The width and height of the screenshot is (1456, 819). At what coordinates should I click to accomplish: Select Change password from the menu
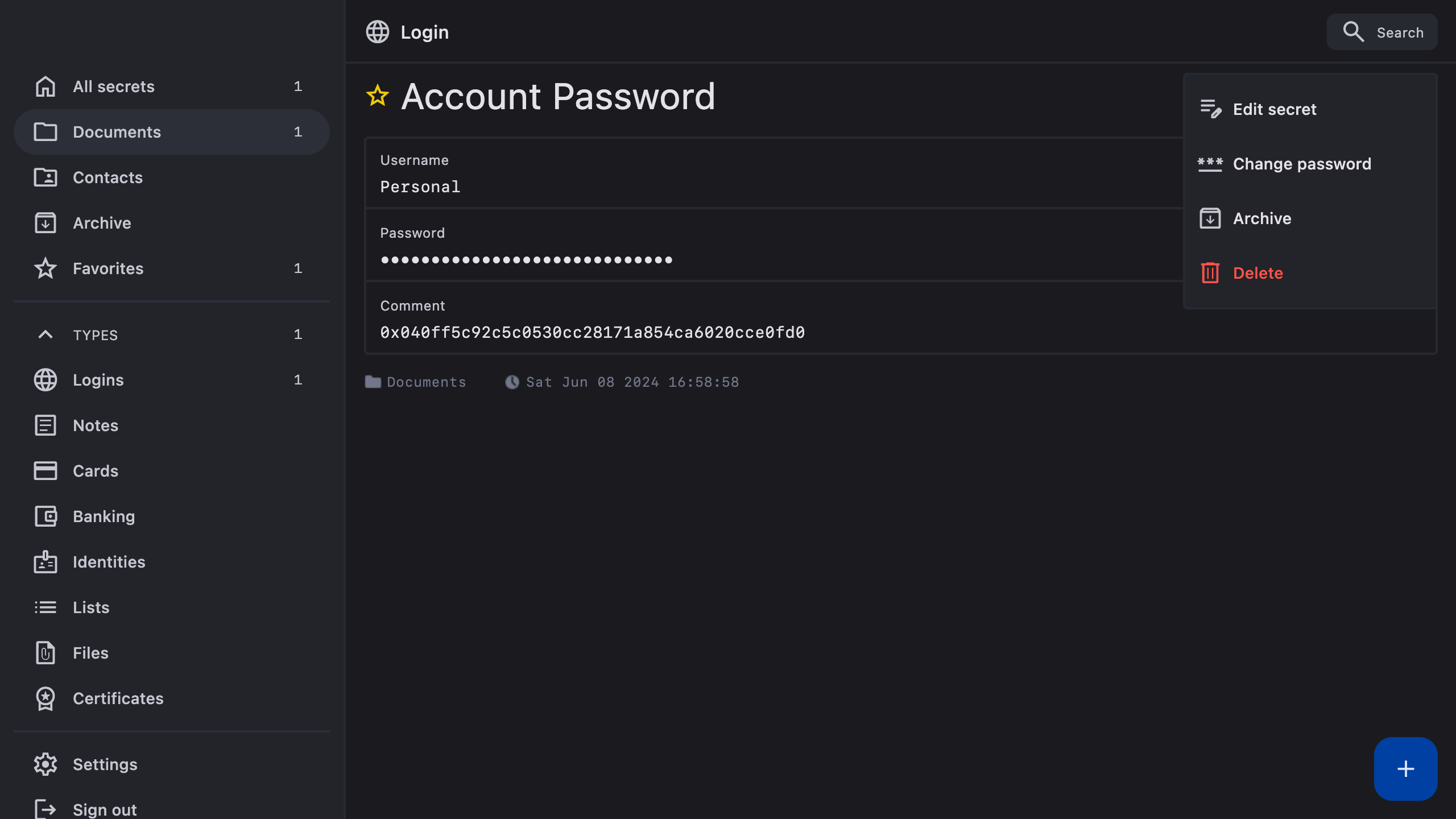(1301, 164)
